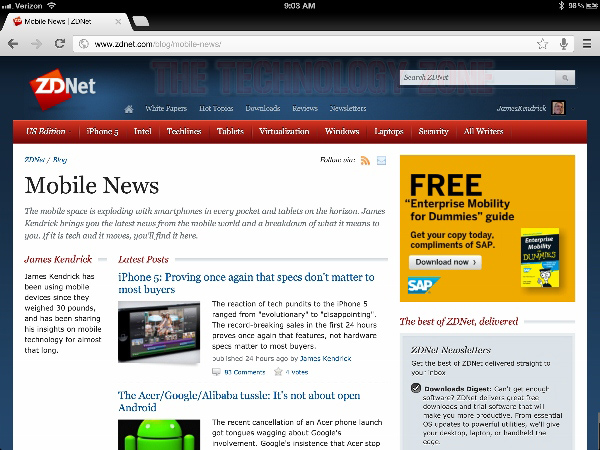Go back with the browser back arrow
600x450 pixels.
coord(13,44)
